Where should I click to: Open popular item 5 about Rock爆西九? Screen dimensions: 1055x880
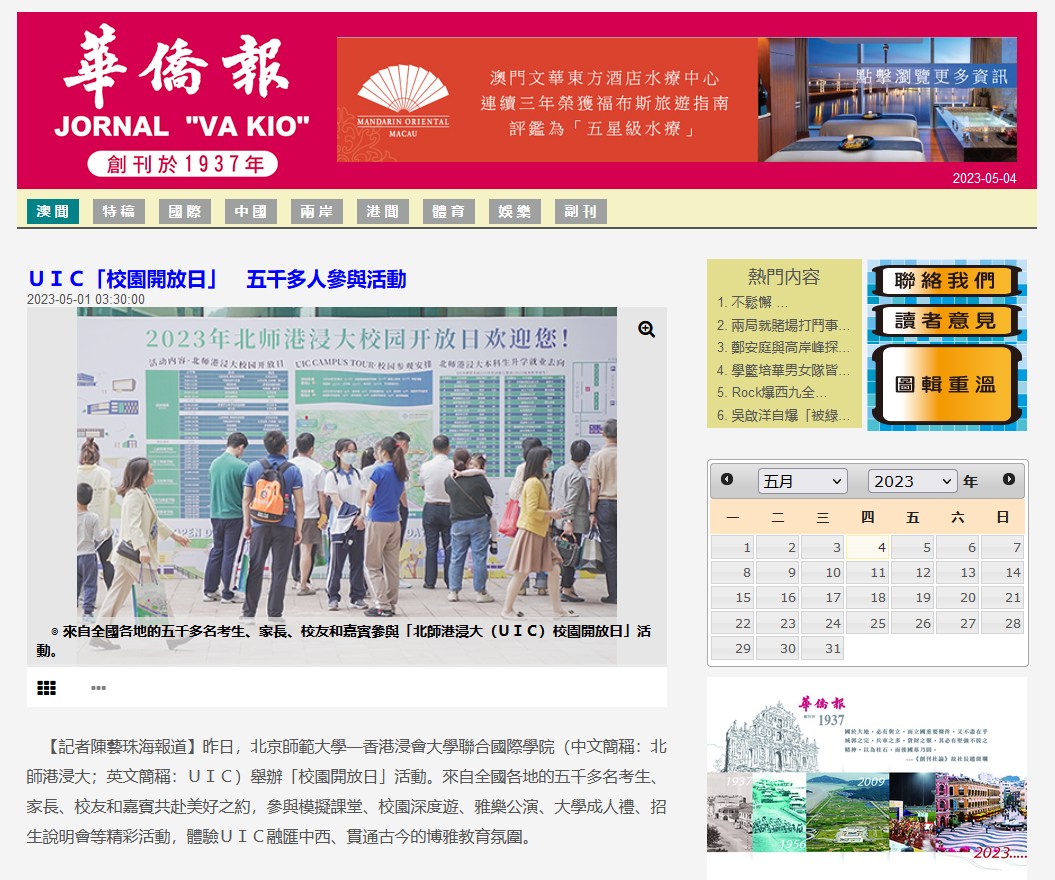(772, 392)
